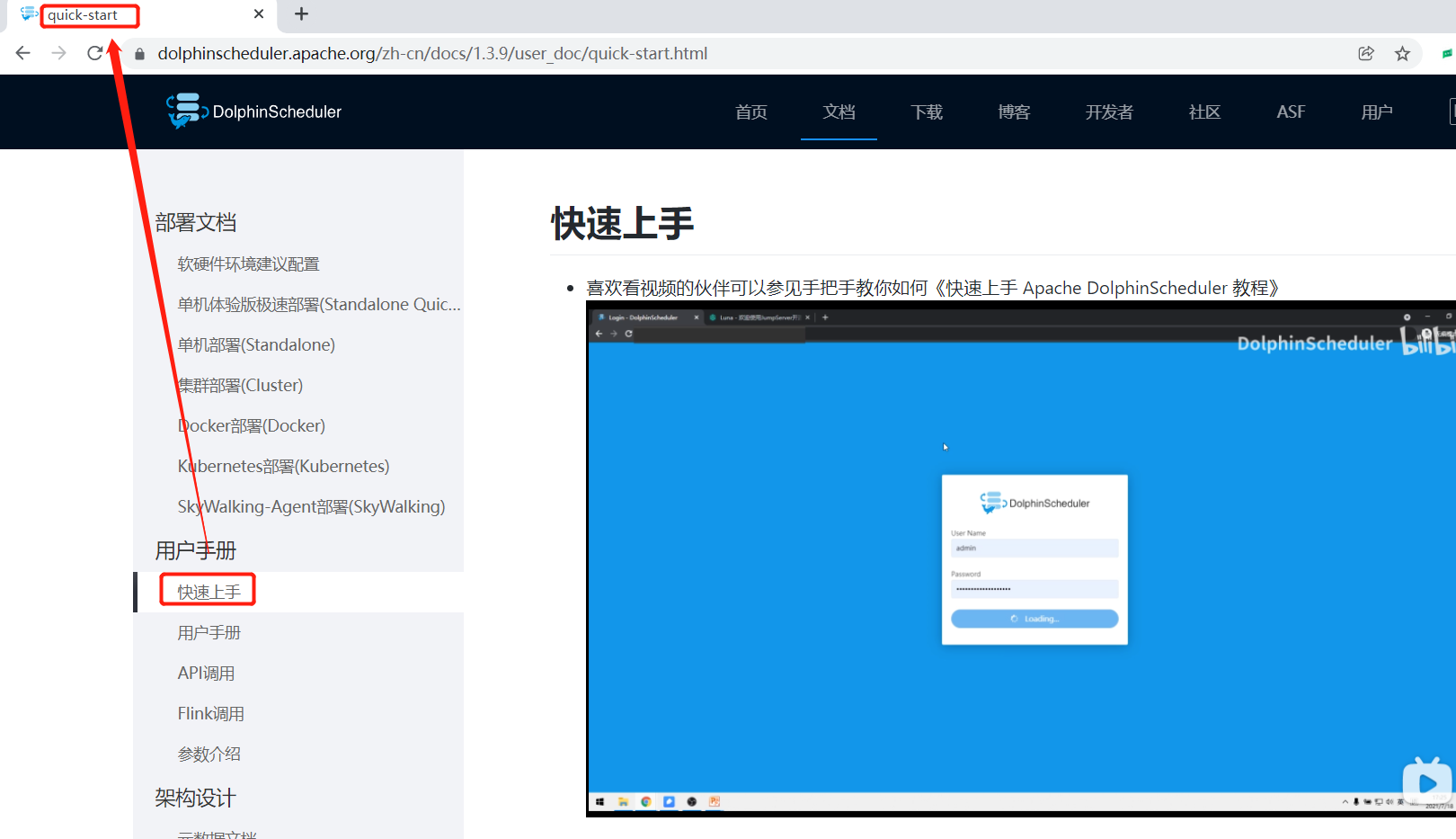
Task: Click the address bar URL
Action: point(432,54)
